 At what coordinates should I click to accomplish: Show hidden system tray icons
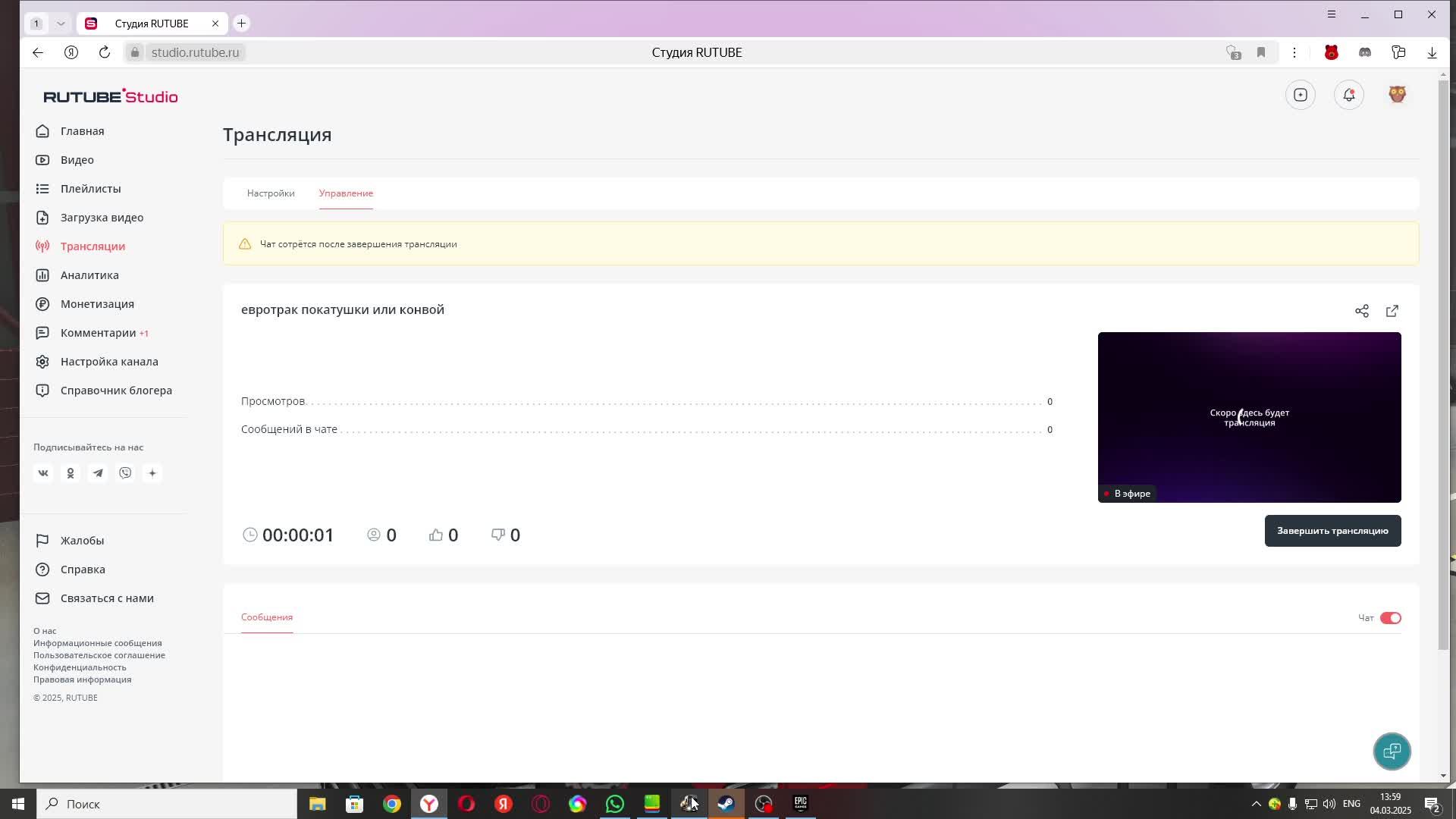1256,804
